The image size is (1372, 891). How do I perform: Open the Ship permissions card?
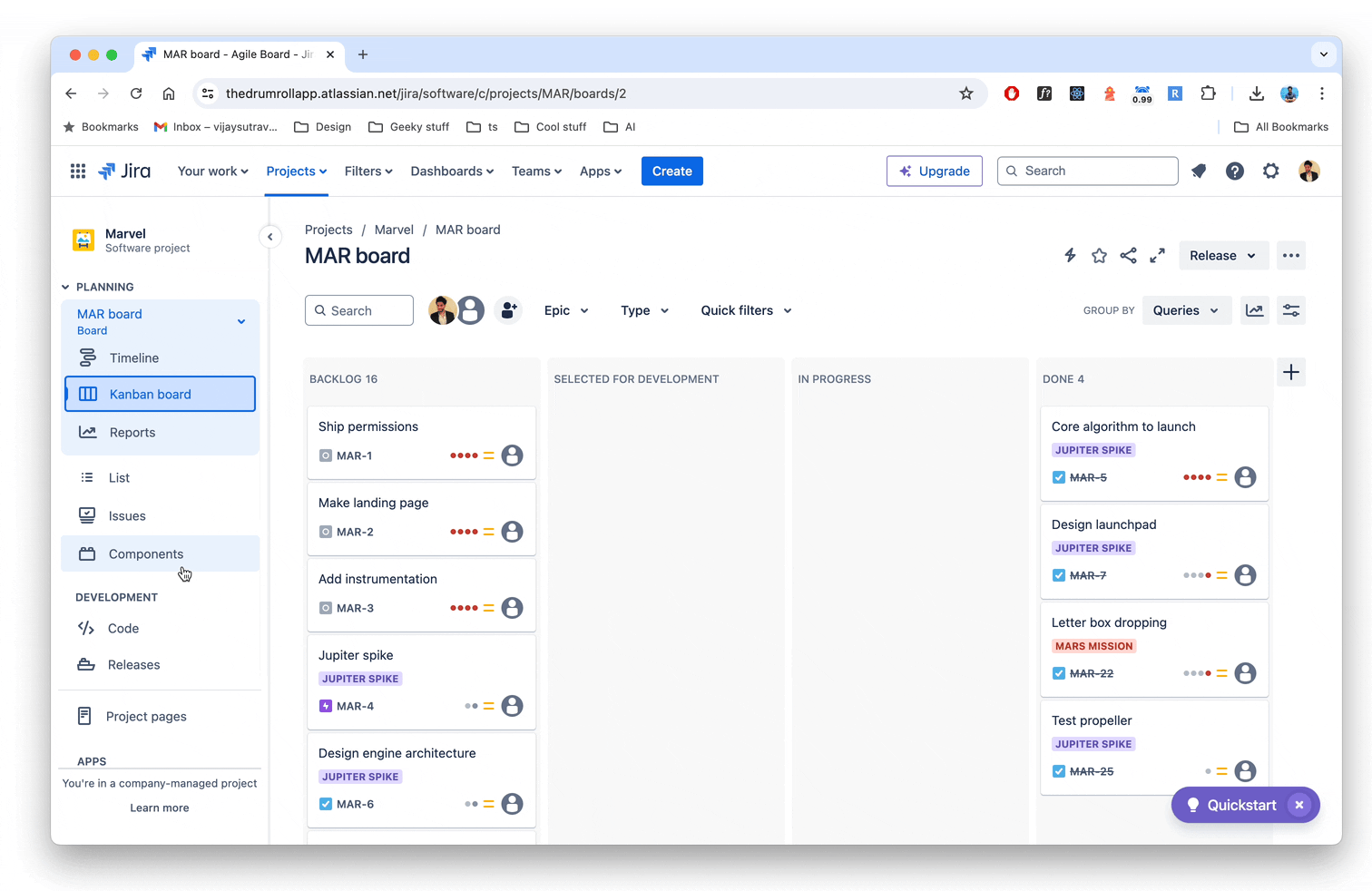(x=422, y=441)
